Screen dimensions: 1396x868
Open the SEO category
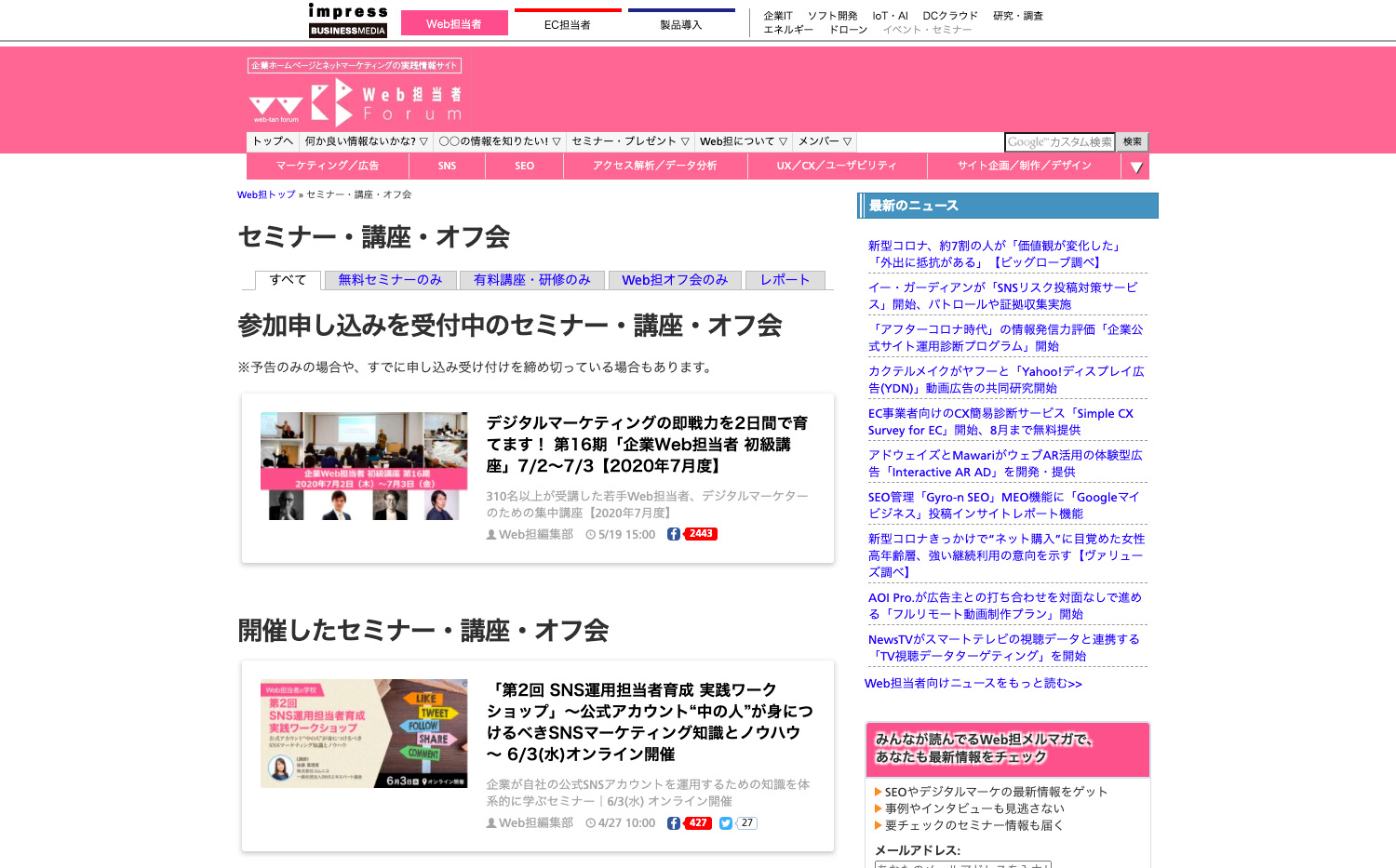[525, 166]
